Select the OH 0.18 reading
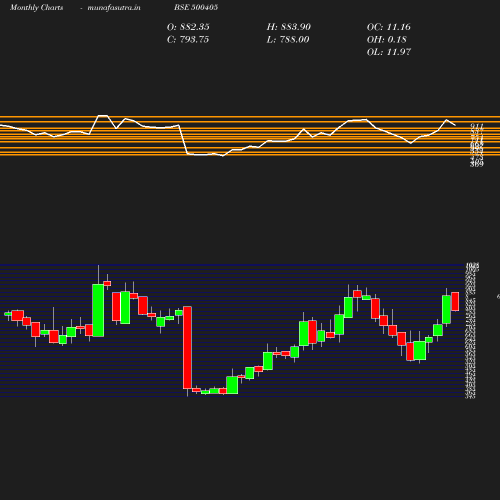Screen dimensions: 500x500 pyautogui.click(x=387, y=39)
